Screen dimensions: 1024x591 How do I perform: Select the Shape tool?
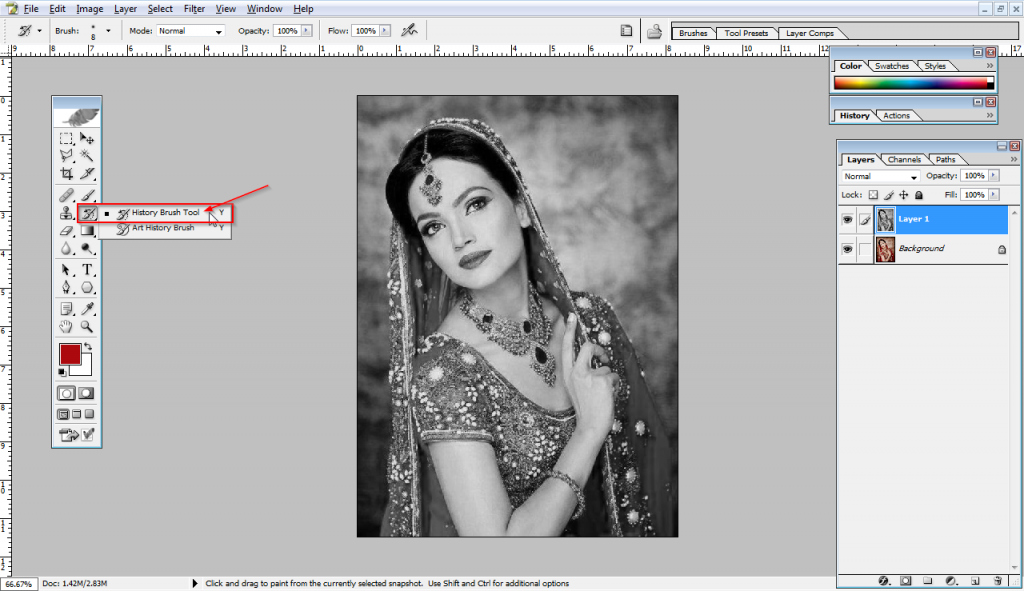(87, 287)
